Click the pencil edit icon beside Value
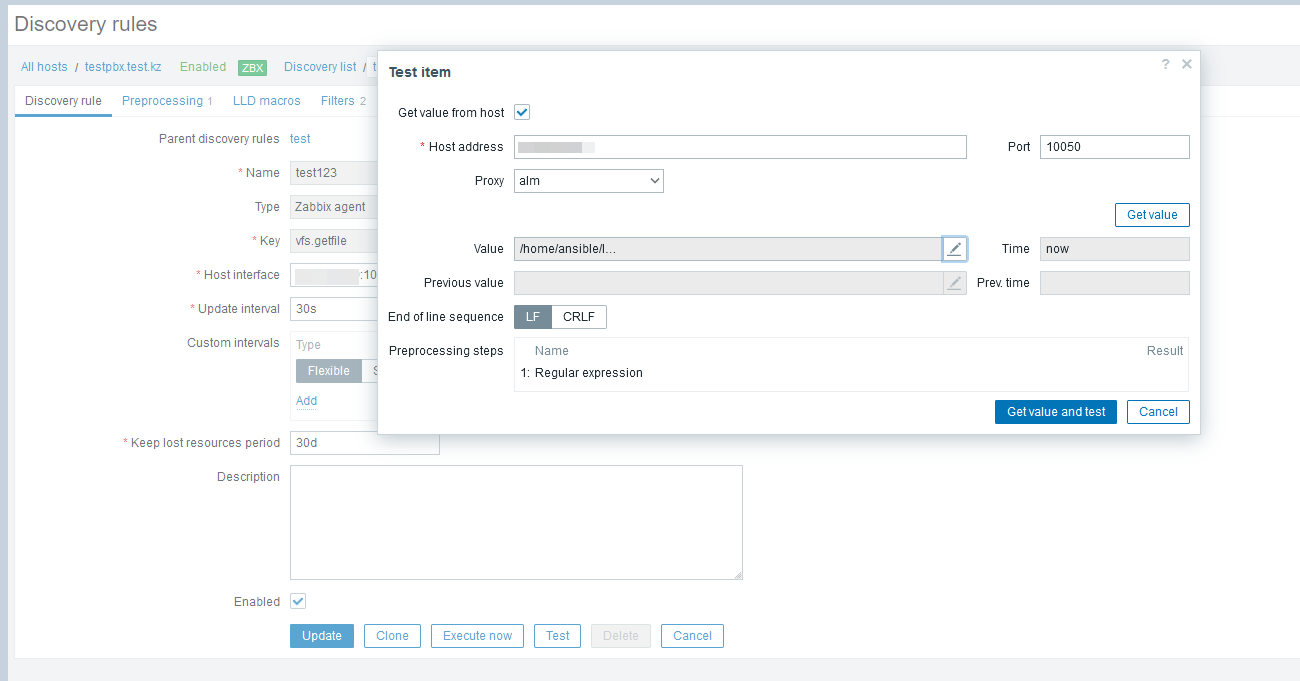The image size is (1300, 681). click(x=954, y=249)
